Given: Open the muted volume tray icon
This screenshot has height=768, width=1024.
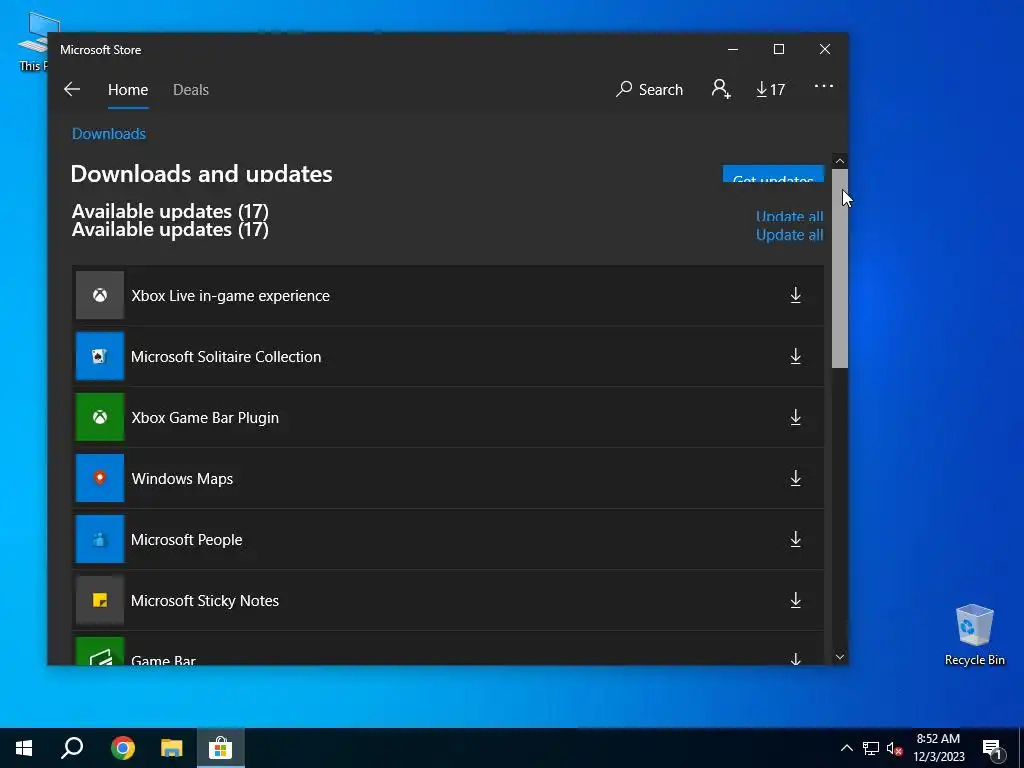Looking at the screenshot, I should [895, 748].
